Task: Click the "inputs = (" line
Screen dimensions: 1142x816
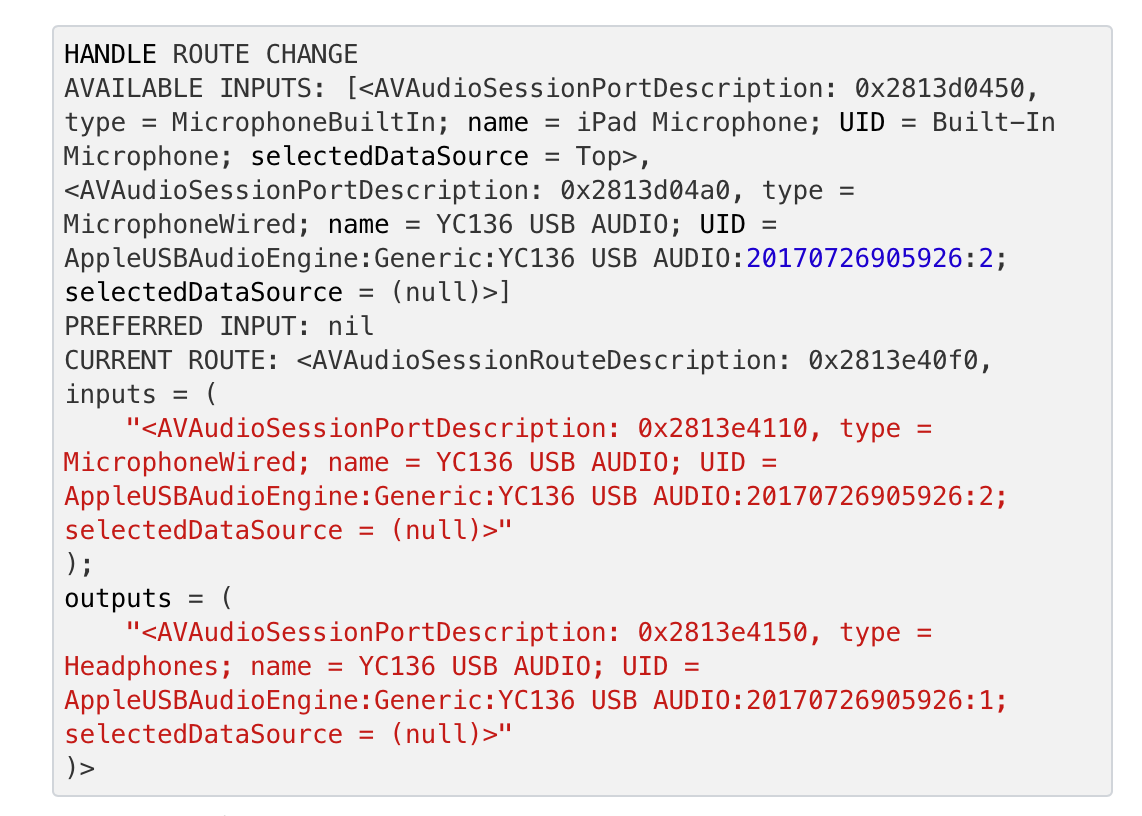Action: click(x=141, y=394)
